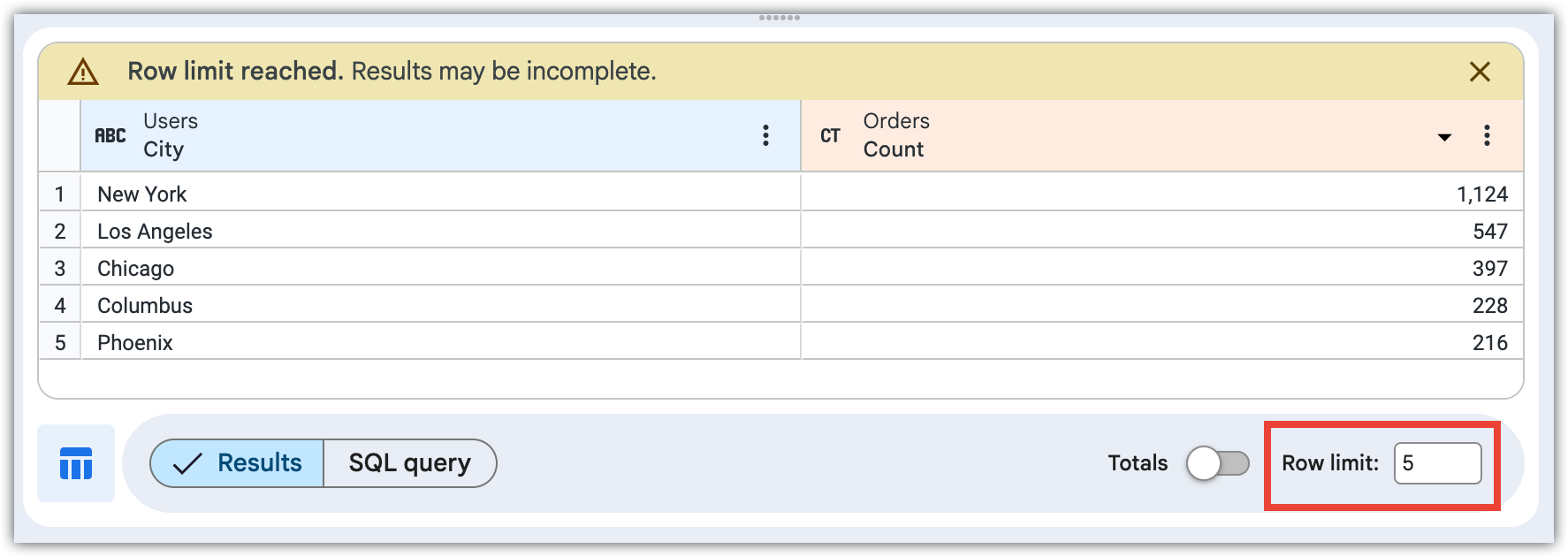This screenshot has height=557, width=1568.
Task: Dismiss the row limit reached warning
Action: coord(1480,72)
